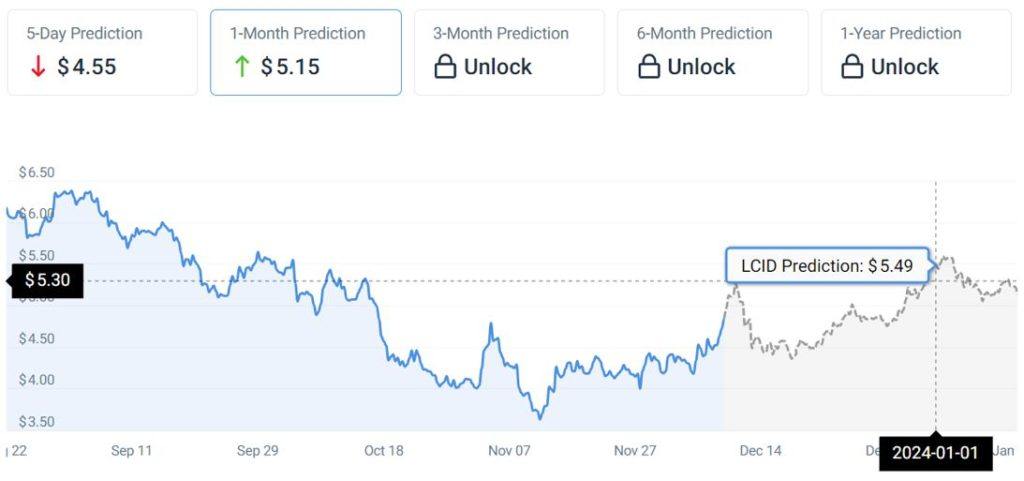Select the 5-Day Prediction card
Screen dimensions: 1024x481
click(103, 52)
